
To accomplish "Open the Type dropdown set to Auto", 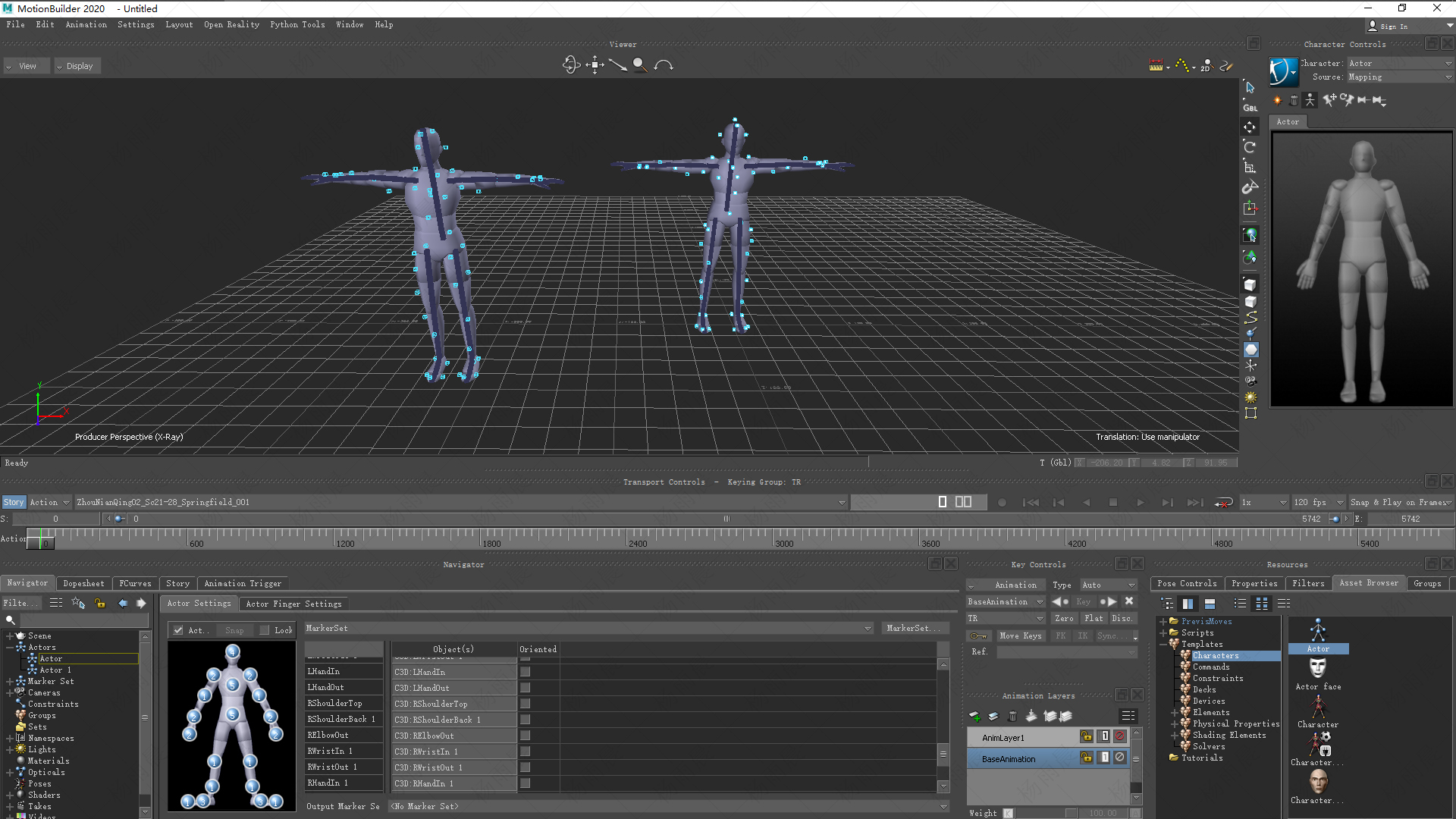I will 1109,585.
